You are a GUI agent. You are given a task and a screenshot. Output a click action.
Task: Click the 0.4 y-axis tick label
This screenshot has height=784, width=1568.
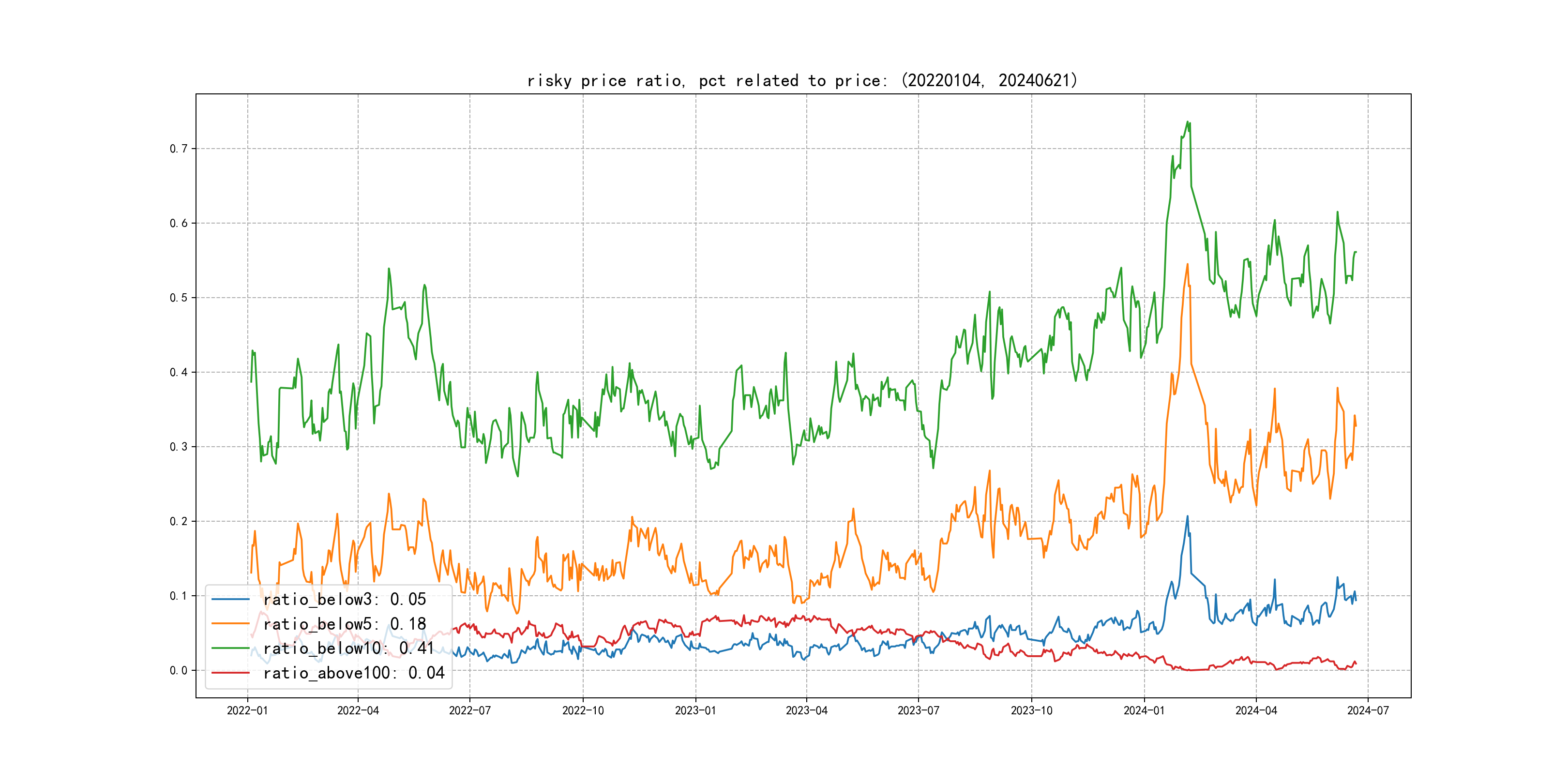pyautogui.click(x=179, y=372)
